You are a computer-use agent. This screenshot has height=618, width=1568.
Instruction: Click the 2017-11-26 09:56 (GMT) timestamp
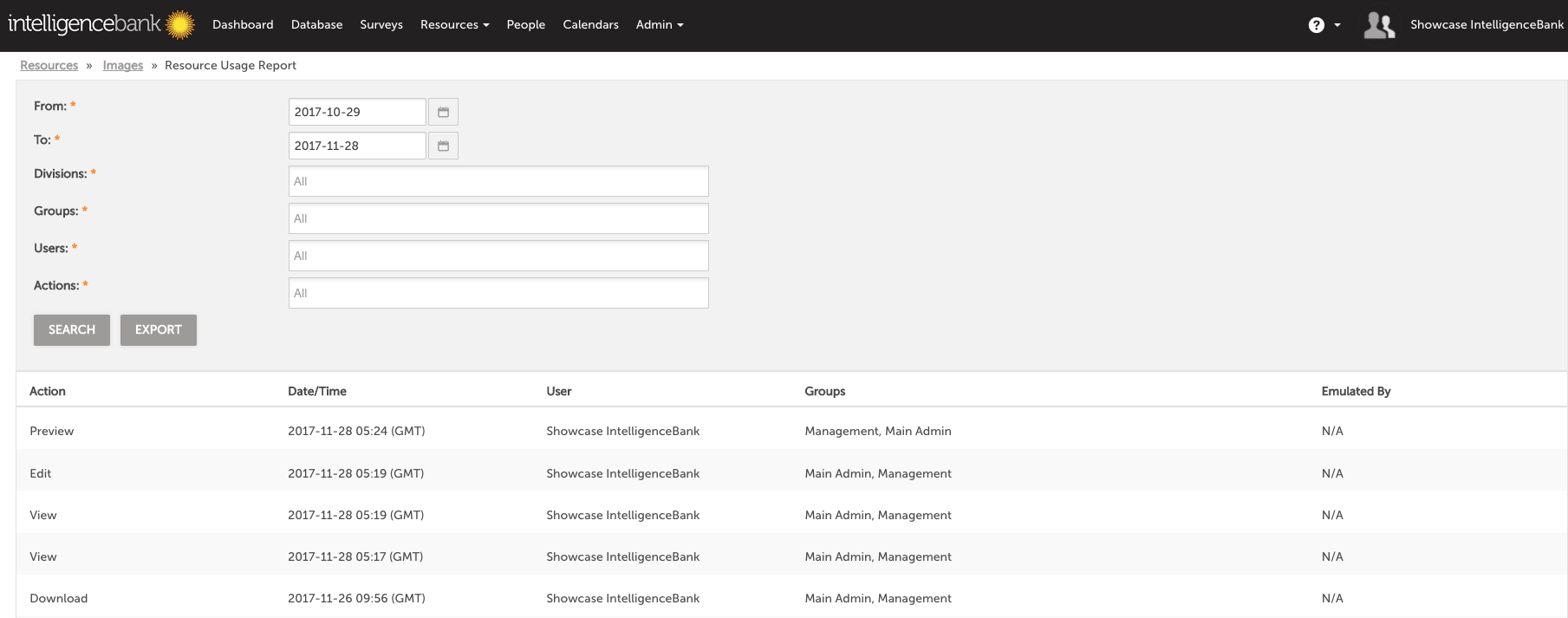(356, 598)
